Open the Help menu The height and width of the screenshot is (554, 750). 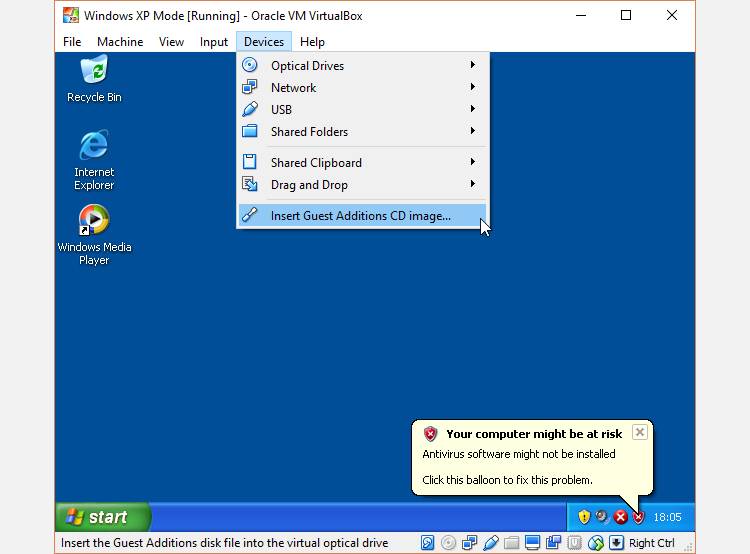(x=312, y=42)
